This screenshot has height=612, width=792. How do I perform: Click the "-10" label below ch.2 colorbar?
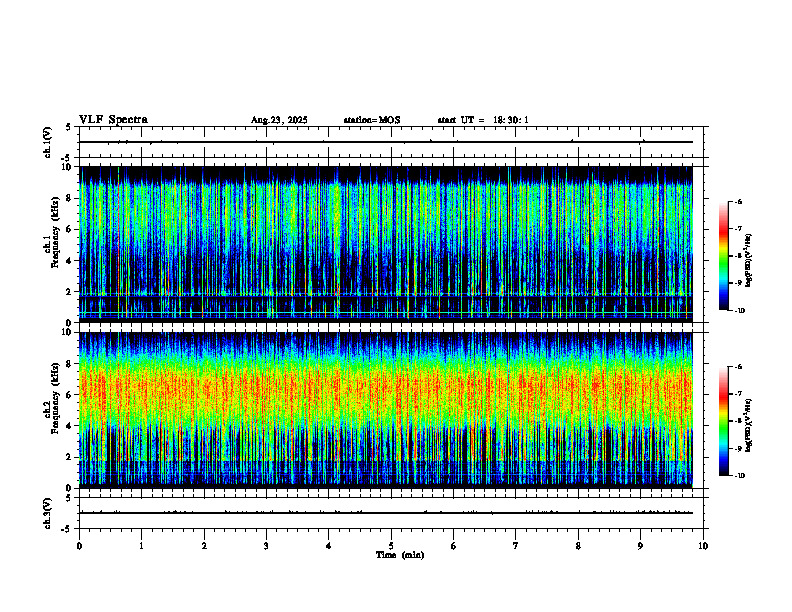pos(739,476)
